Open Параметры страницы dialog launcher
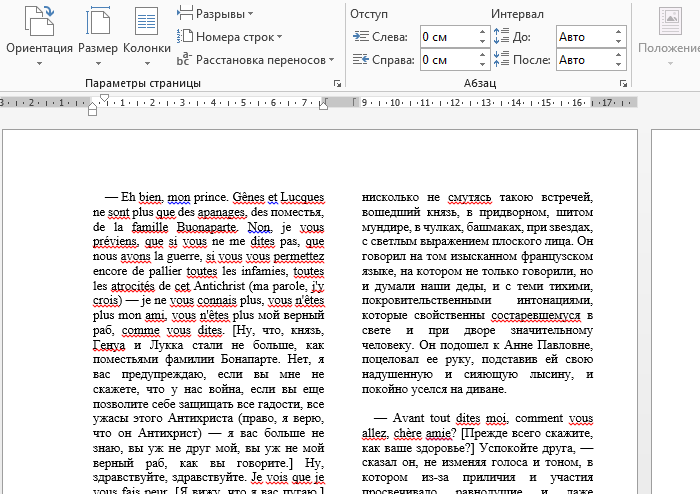 (x=338, y=83)
